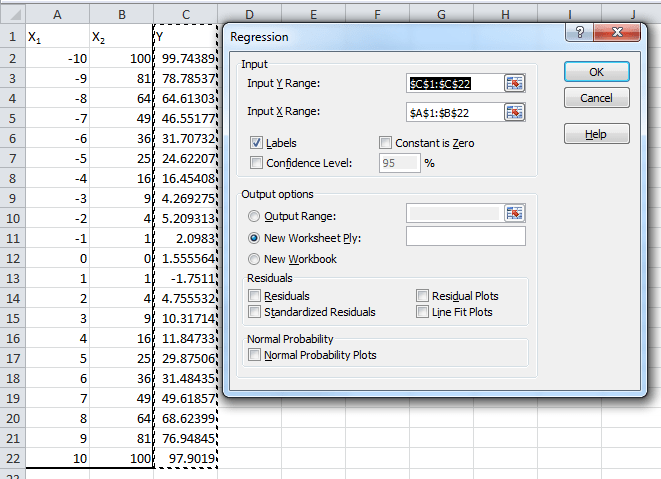The image size is (661, 479).
Task: Select column A header
Action: pyautogui.click(x=57, y=15)
